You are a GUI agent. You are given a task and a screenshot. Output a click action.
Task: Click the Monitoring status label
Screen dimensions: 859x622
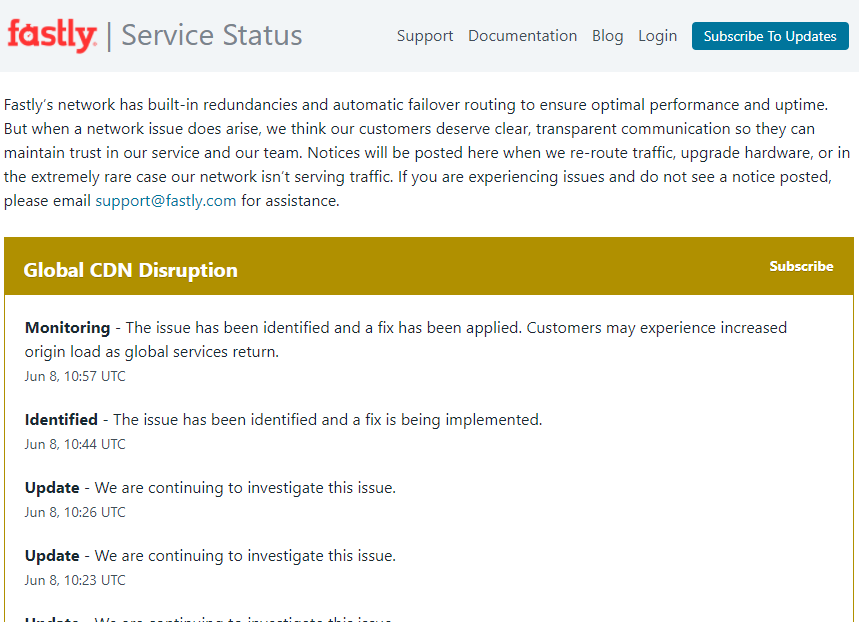coord(67,327)
